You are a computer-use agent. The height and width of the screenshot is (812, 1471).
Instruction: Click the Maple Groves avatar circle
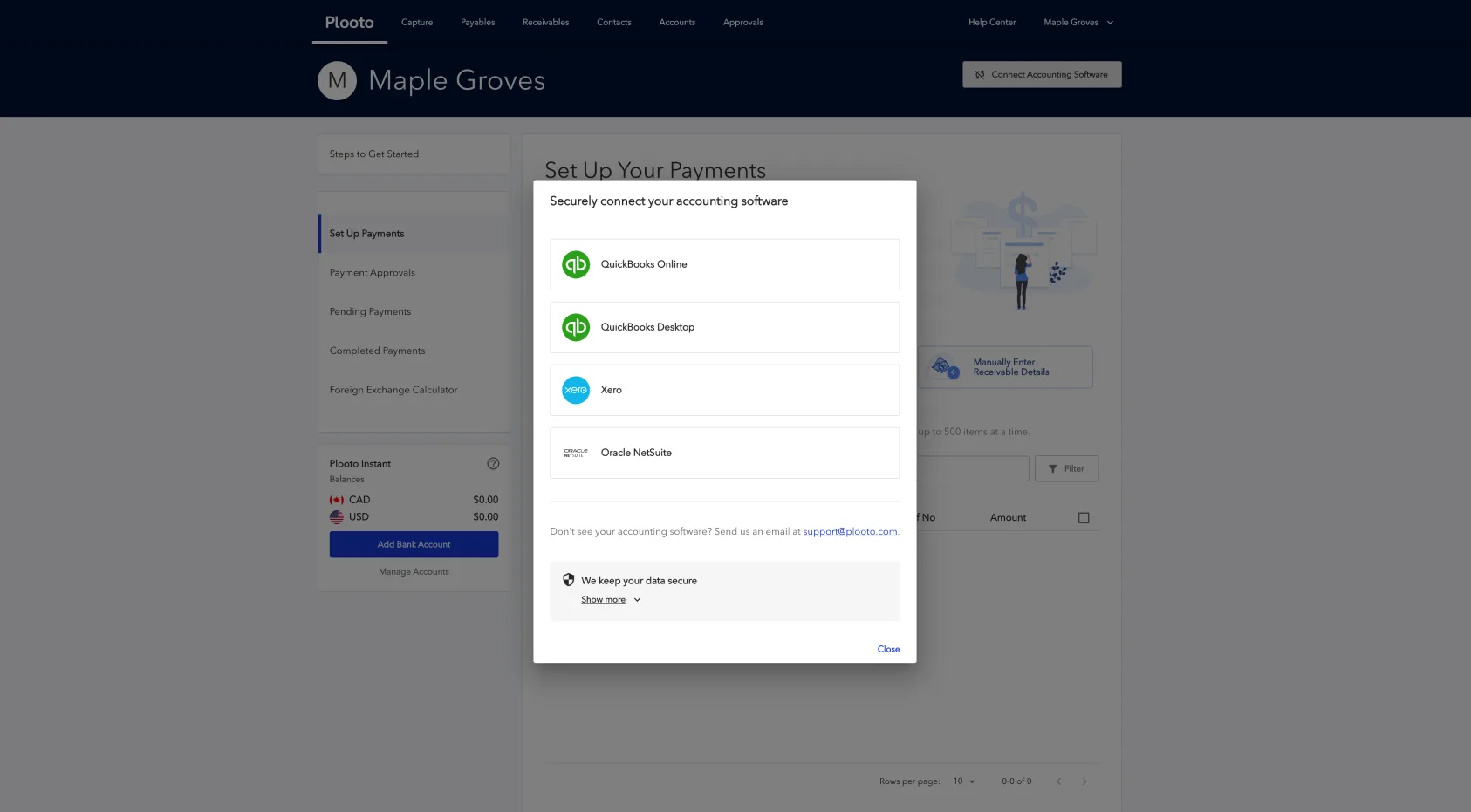[337, 81]
